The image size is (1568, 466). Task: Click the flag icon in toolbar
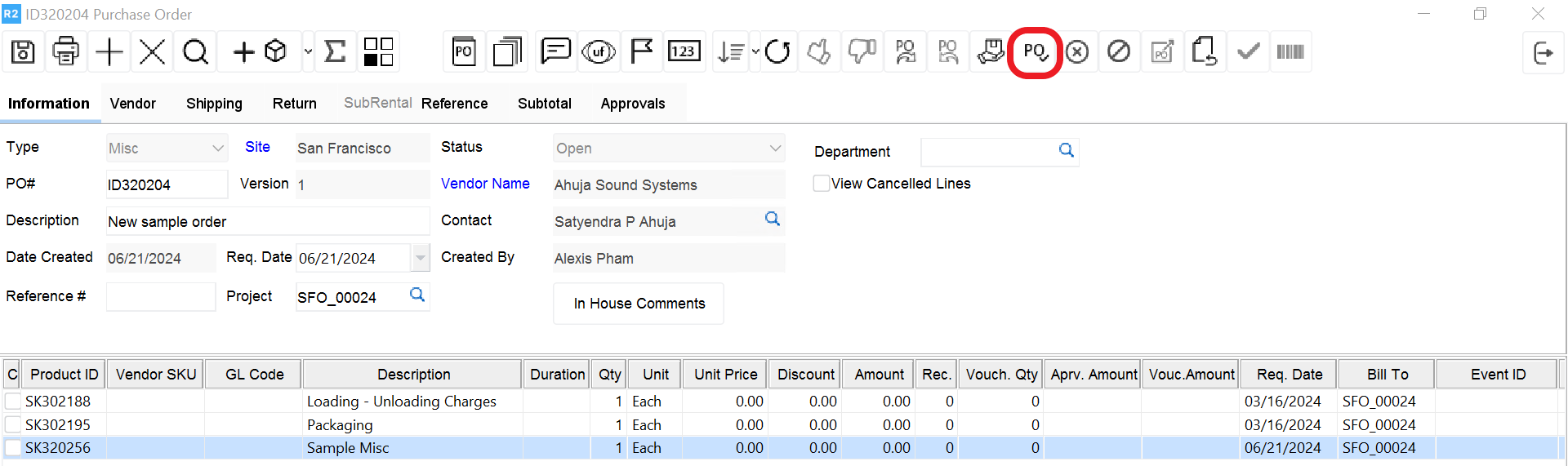[x=641, y=52]
